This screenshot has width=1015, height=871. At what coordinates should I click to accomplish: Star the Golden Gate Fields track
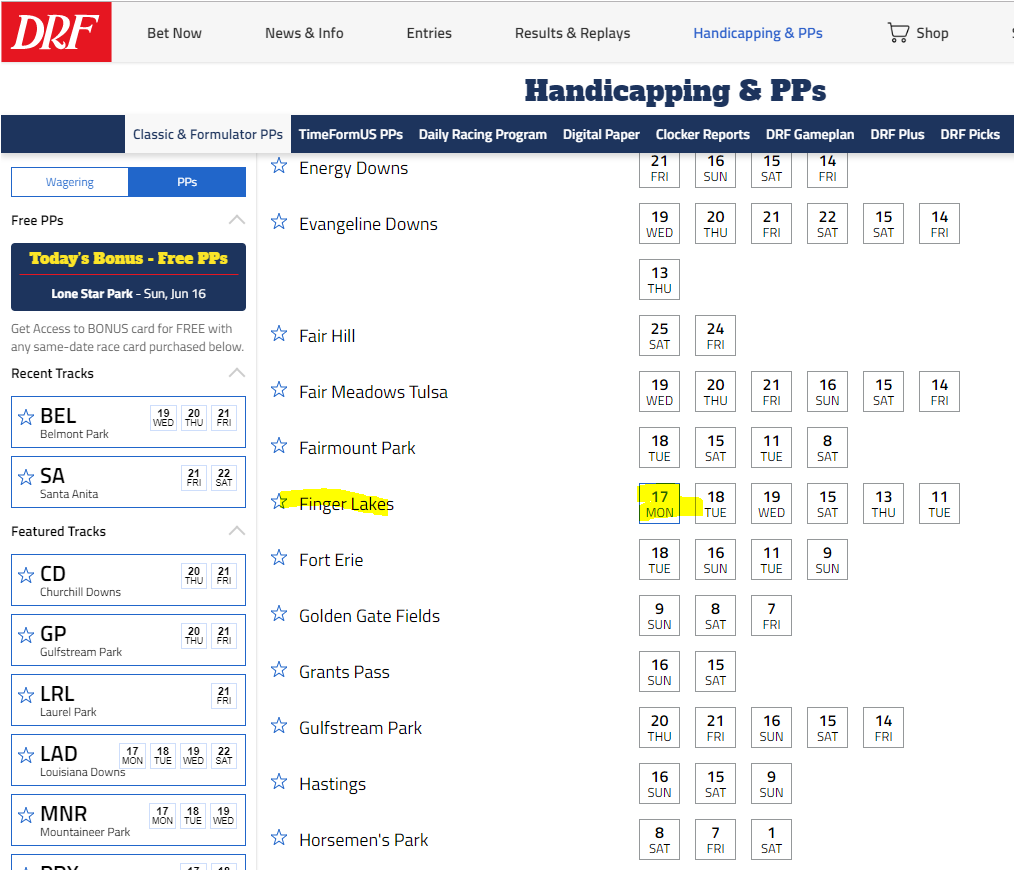[279, 613]
